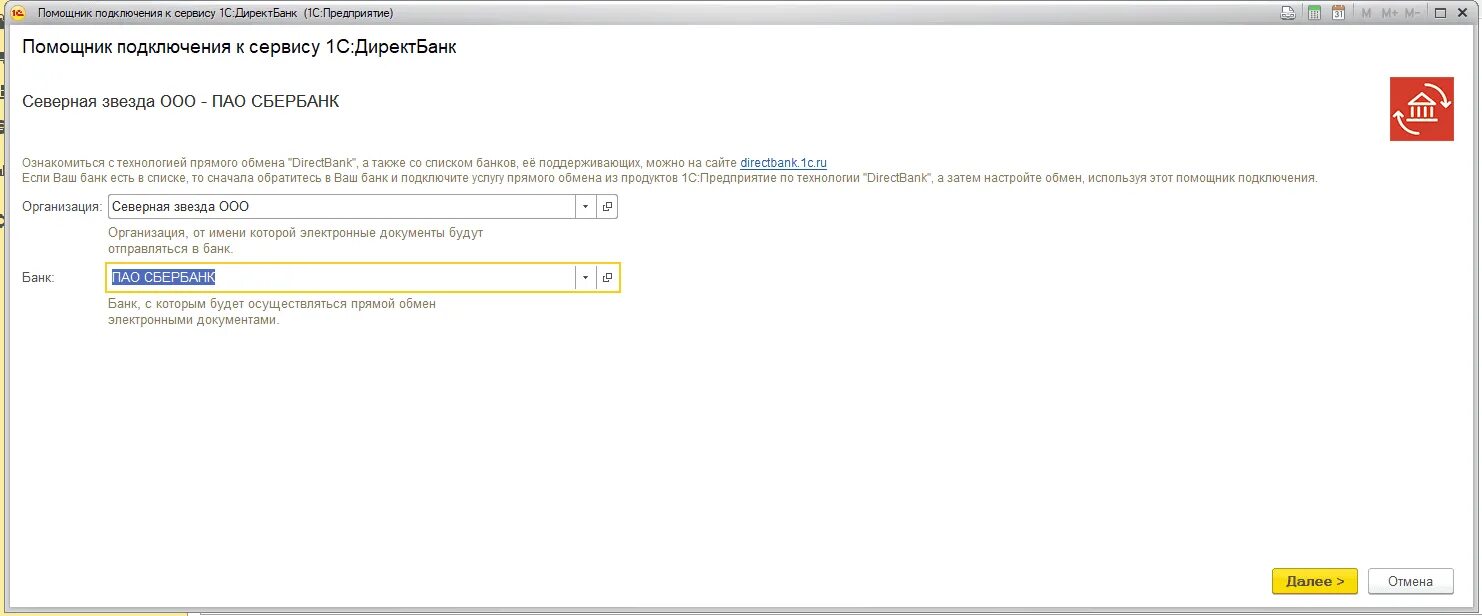Expand the Банк dropdown list
Screen dimensions: 1482x616
coord(585,278)
